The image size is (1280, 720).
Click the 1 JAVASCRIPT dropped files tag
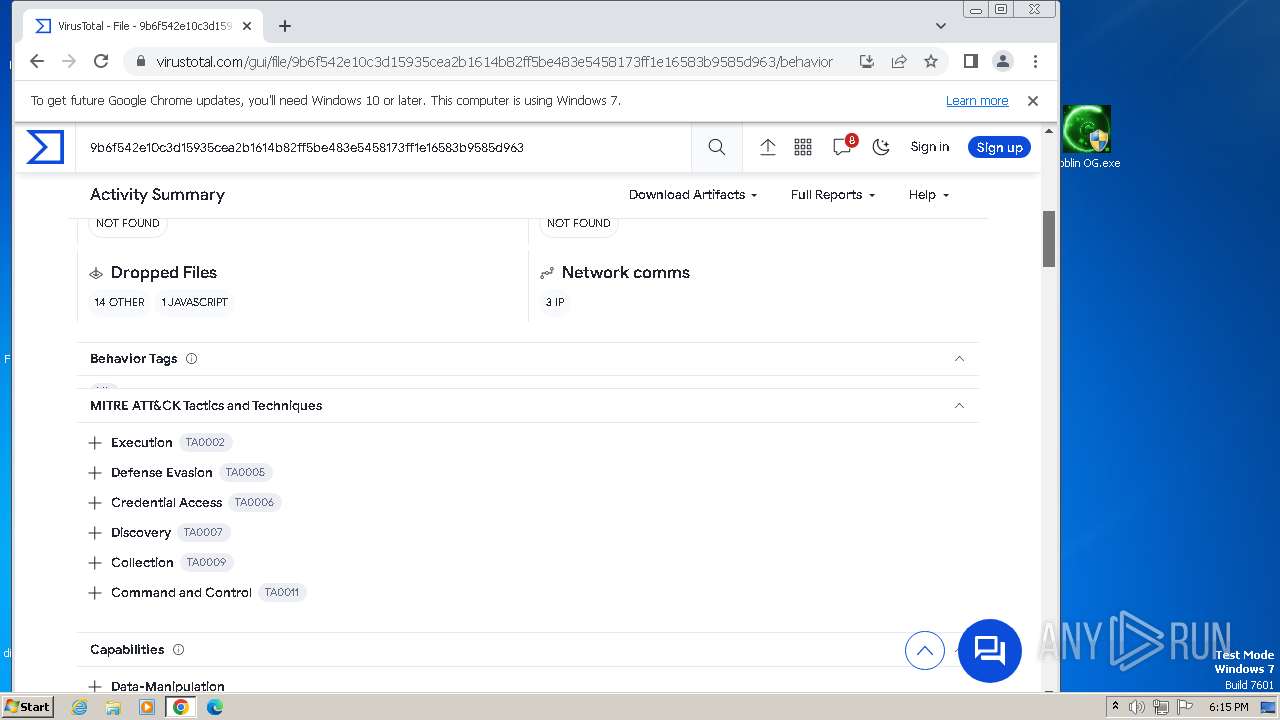tap(194, 302)
